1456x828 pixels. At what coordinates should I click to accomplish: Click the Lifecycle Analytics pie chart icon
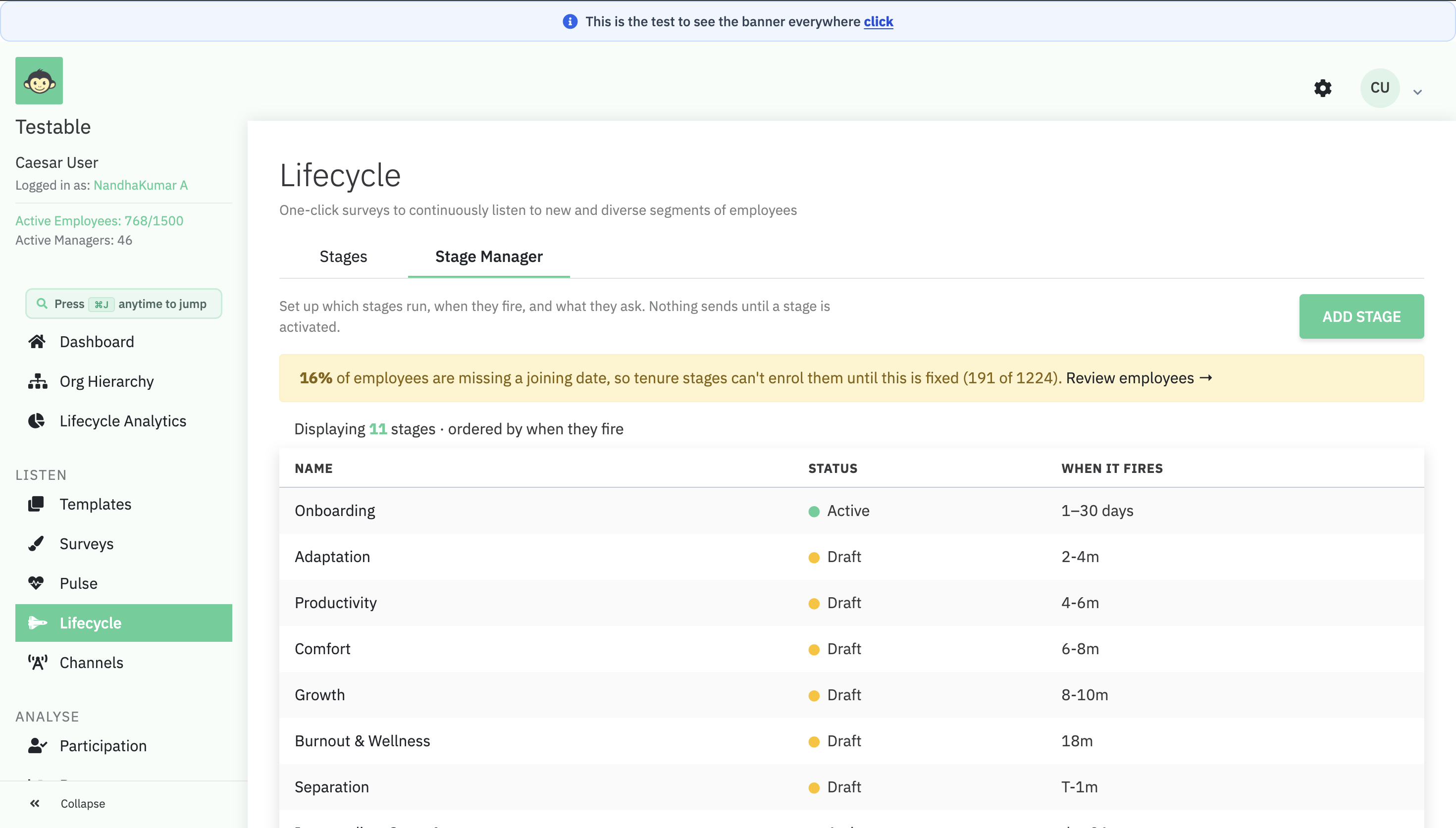(36, 421)
